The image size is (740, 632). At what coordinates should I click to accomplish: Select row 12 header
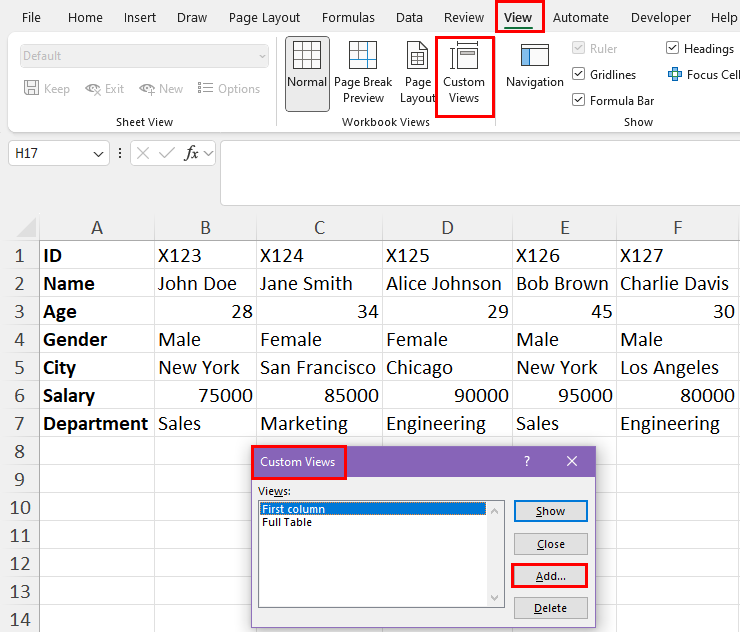[x=19, y=564]
